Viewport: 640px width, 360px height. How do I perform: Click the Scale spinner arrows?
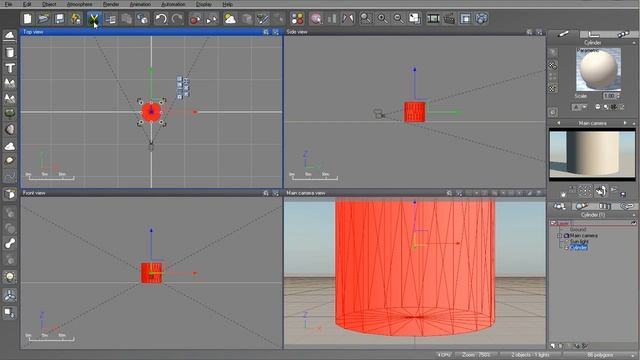618,96
